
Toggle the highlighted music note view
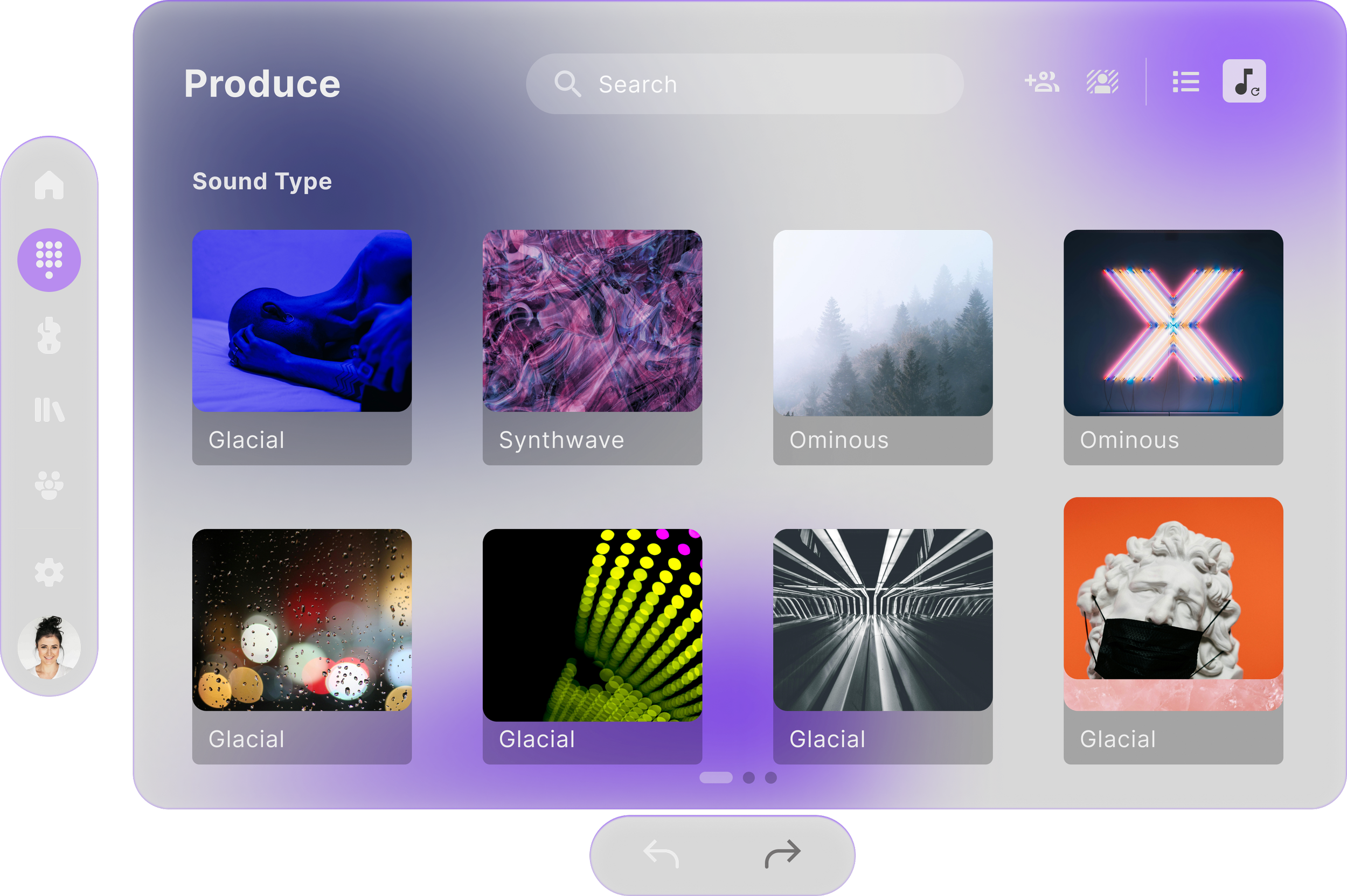[1244, 81]
